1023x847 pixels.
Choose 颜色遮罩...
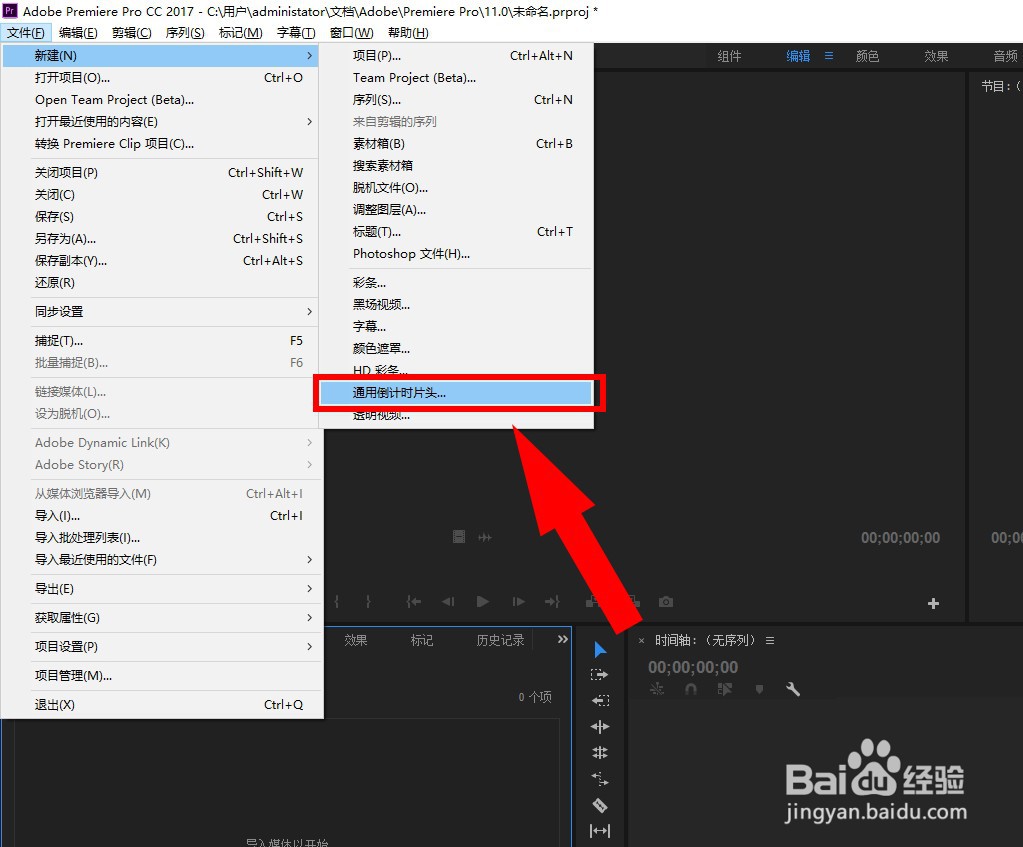pos(456,348)
